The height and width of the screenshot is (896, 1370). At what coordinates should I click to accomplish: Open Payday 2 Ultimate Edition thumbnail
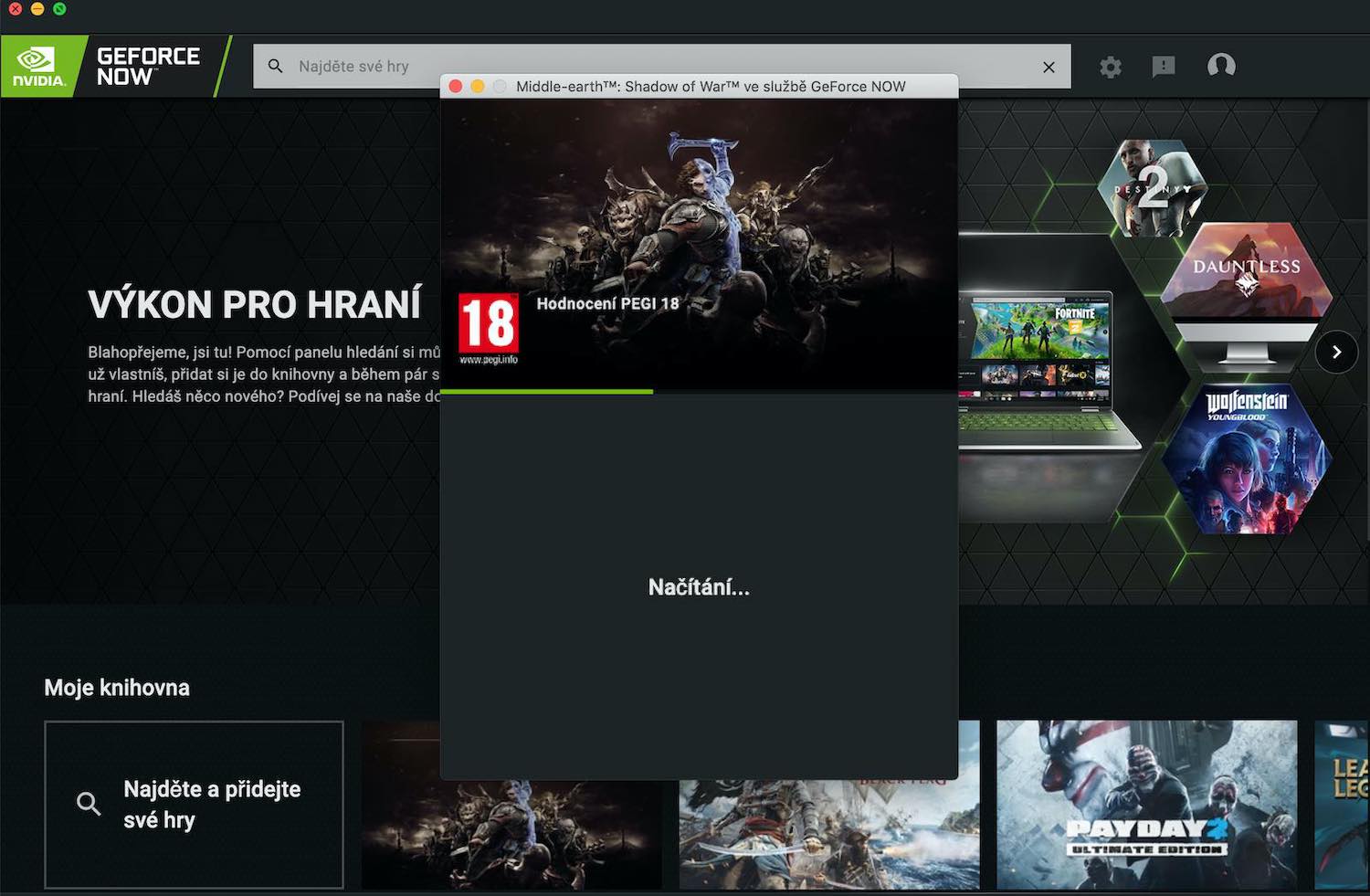1146,805
